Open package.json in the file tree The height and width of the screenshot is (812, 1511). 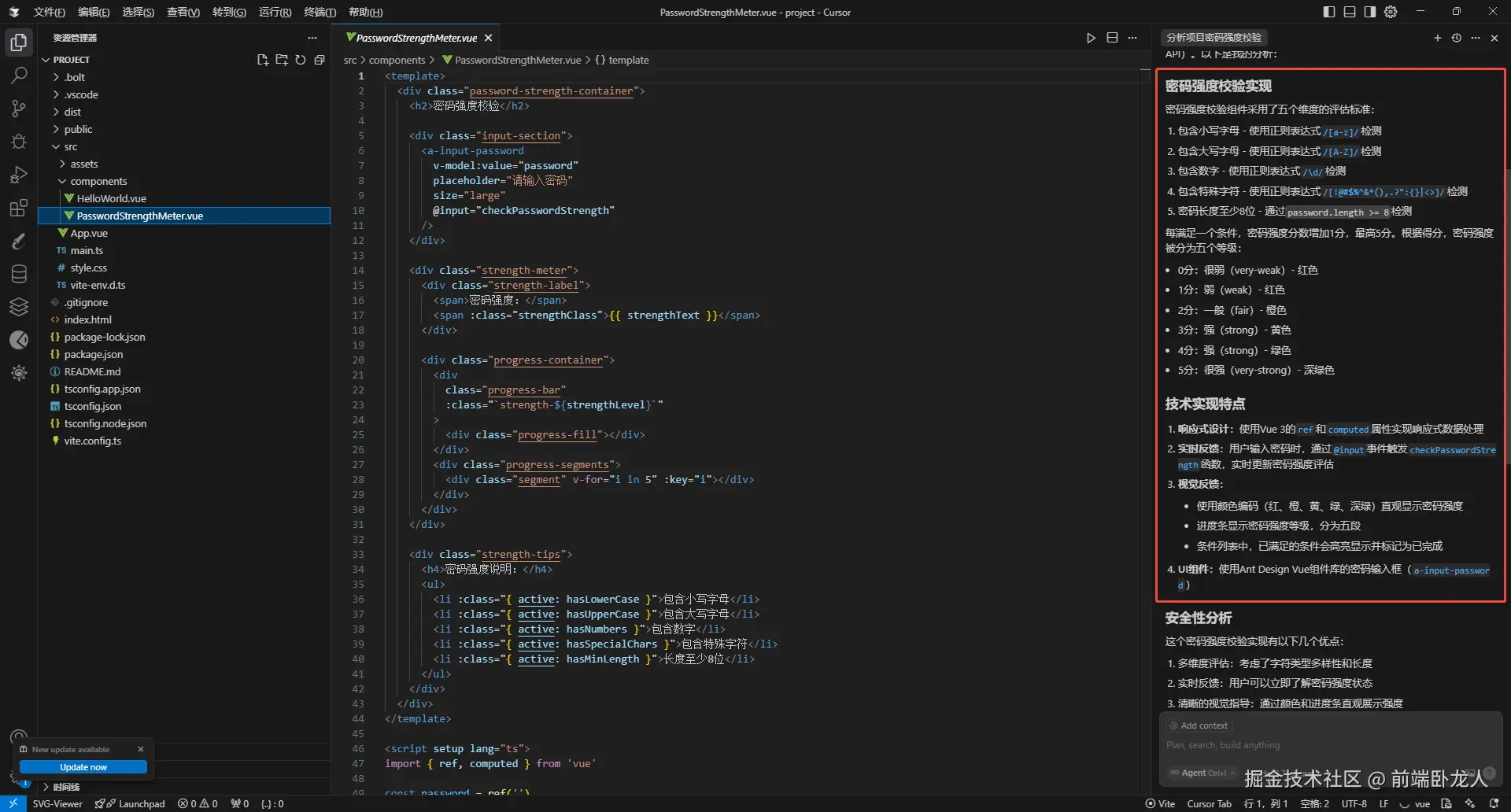click(x=184, y=354)
